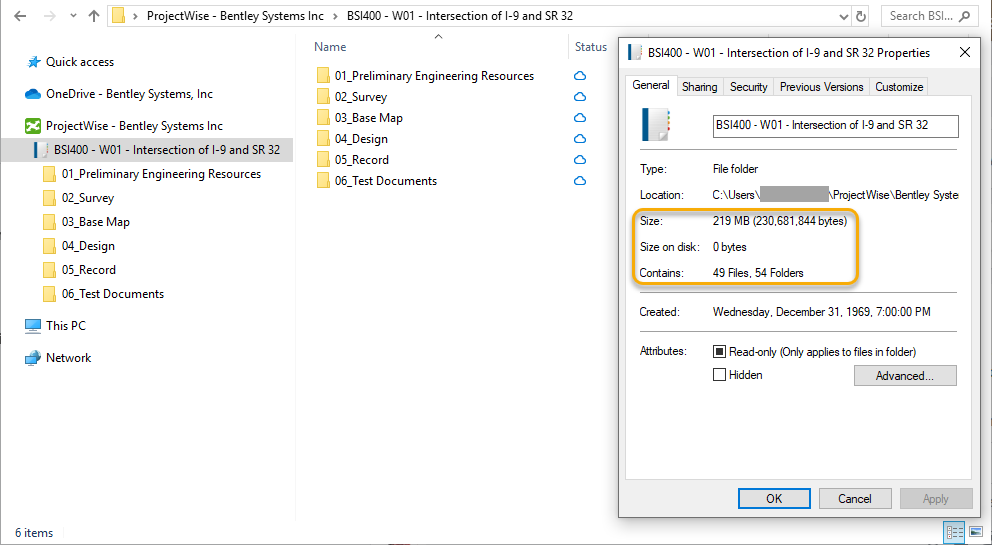The height and width of the screenshot is (545, 992).
Task: Enable the Hidden attribute checkbox
Action: pyautogui.click(x=719, y=375)
